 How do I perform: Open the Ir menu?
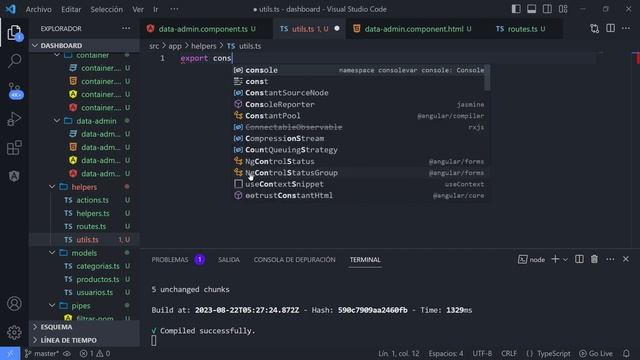[x=156, y=9]
